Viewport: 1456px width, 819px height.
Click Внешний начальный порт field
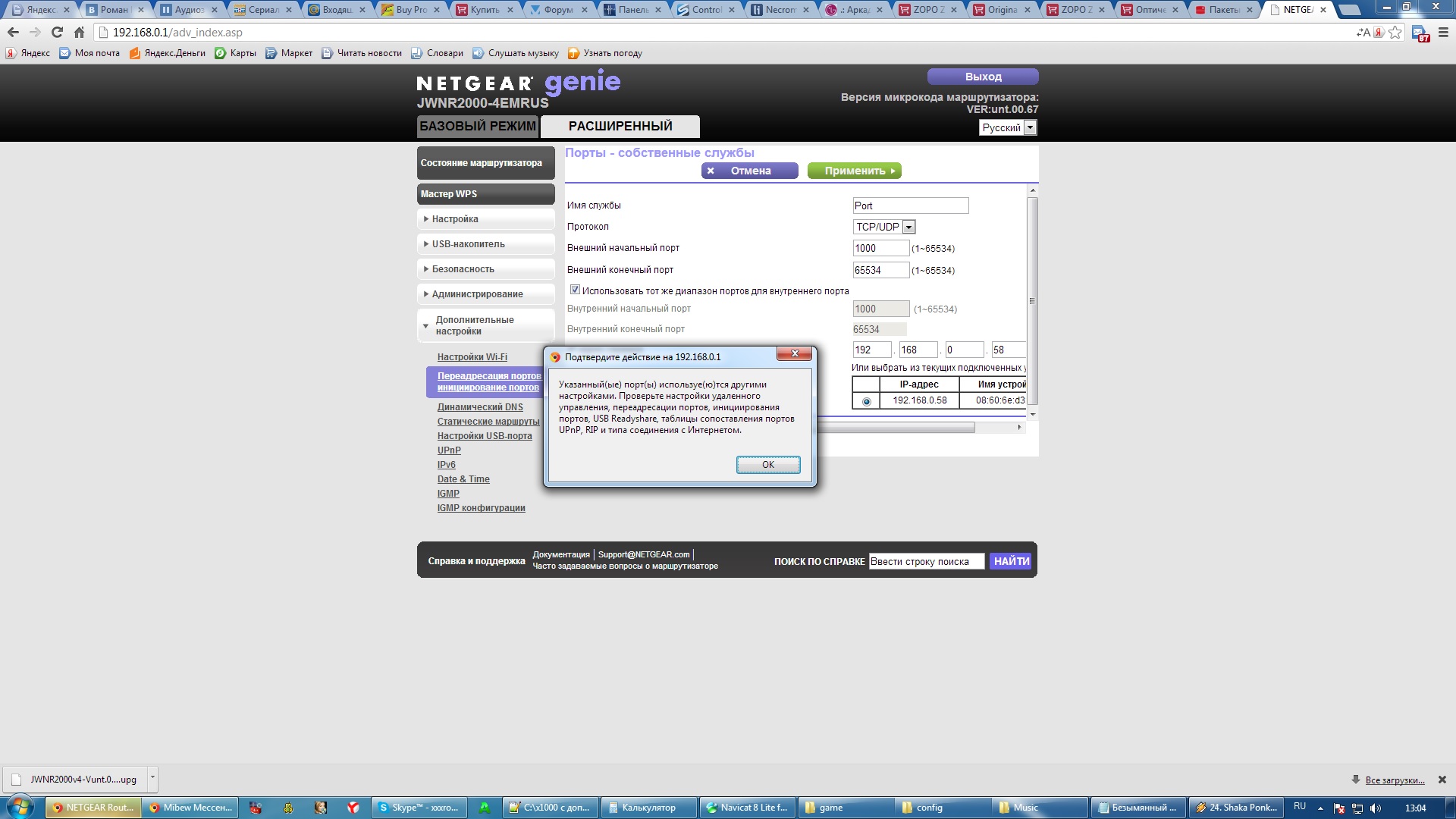881,248
